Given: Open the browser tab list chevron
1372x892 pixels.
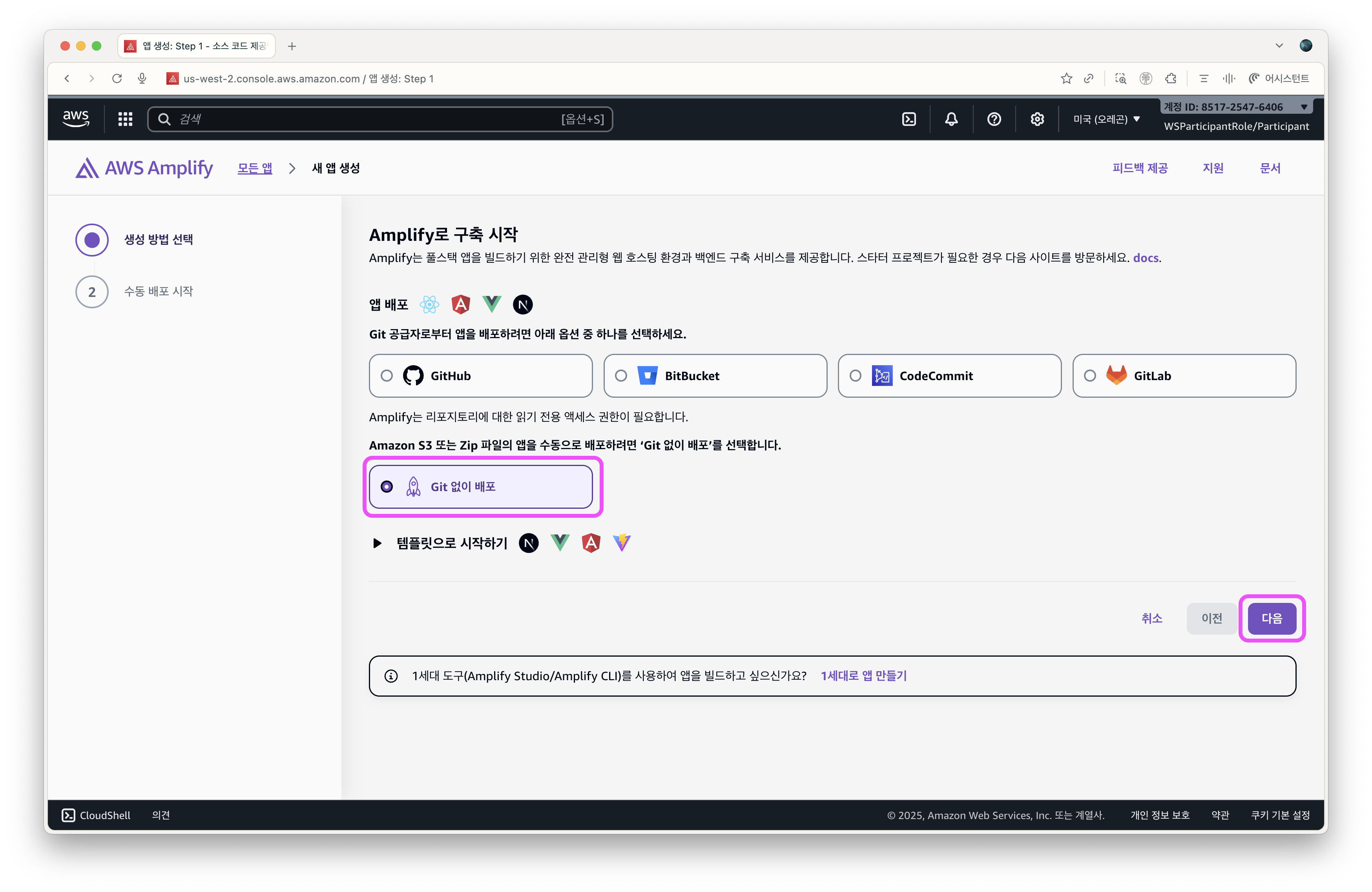Looking at the screenshot, I should 1279,46.
